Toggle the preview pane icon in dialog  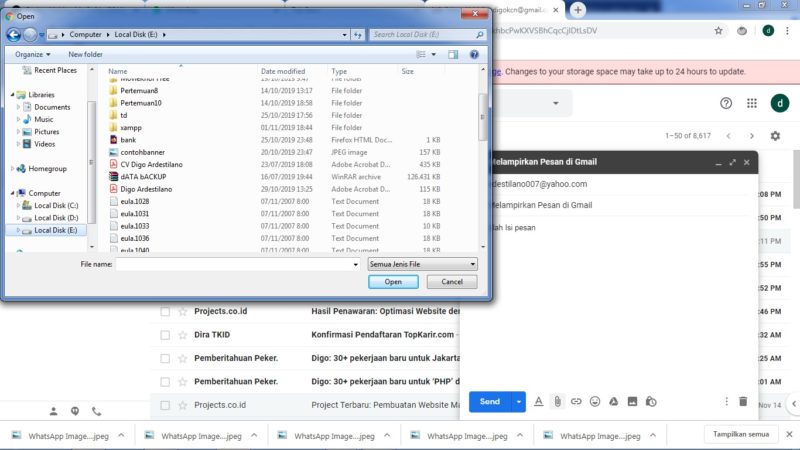click(453, 54)
